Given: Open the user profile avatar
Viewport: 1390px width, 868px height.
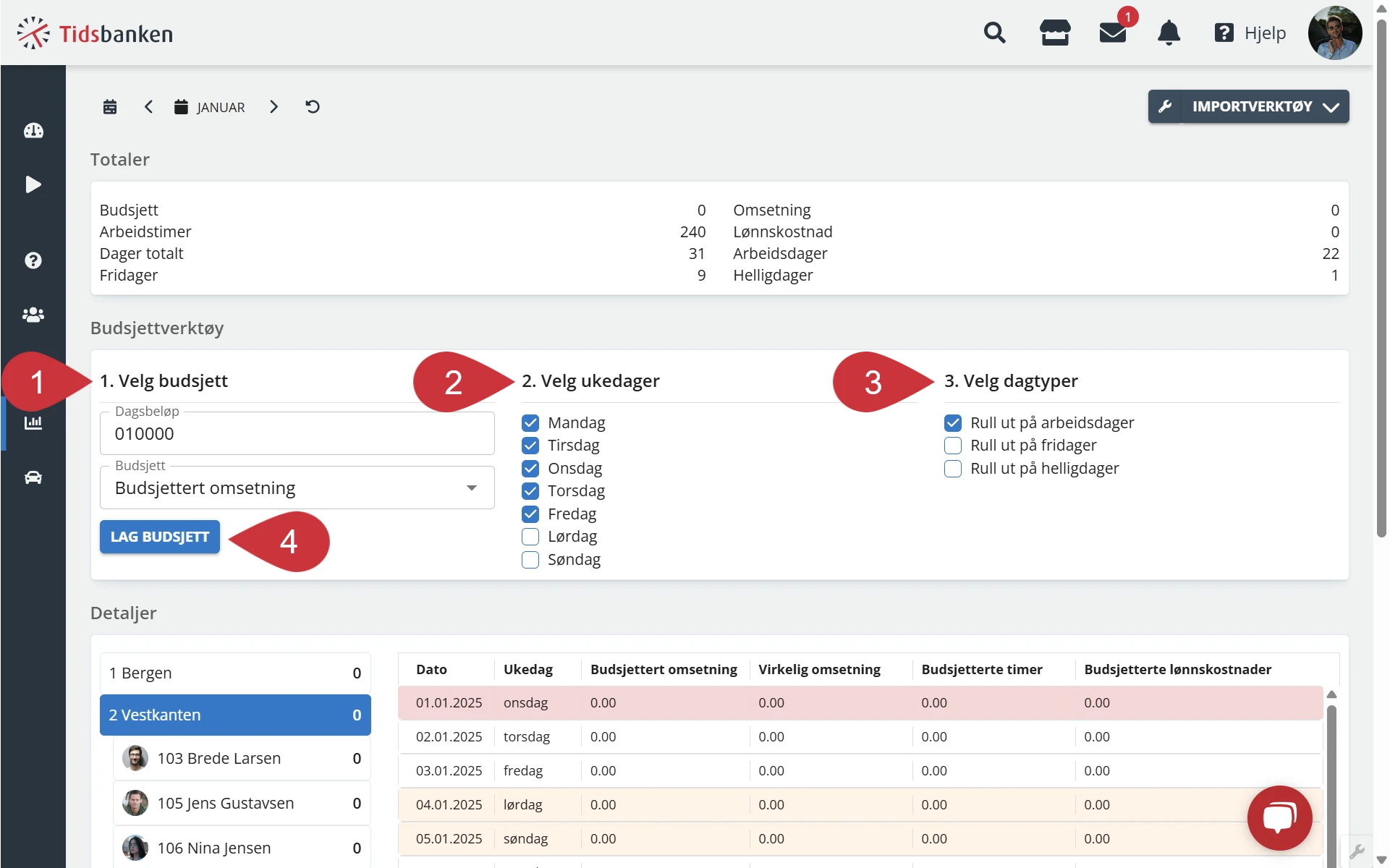Looking at the screenshot, I should pos(1334,33).
